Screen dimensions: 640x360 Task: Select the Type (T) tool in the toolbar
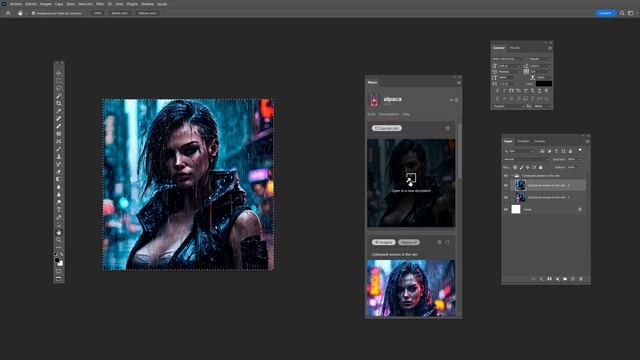[59, 209]
